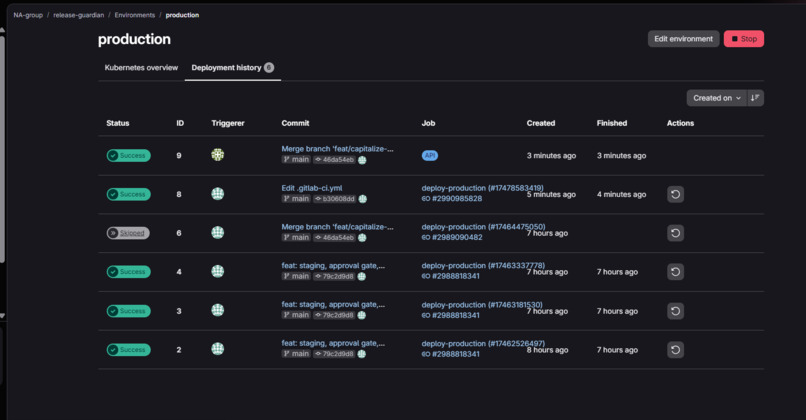The width and height of the screenshot is (806, 420).
Task: Open pipeline #2988818341 in deployment 2 row
Action: (x=451, y=354)
